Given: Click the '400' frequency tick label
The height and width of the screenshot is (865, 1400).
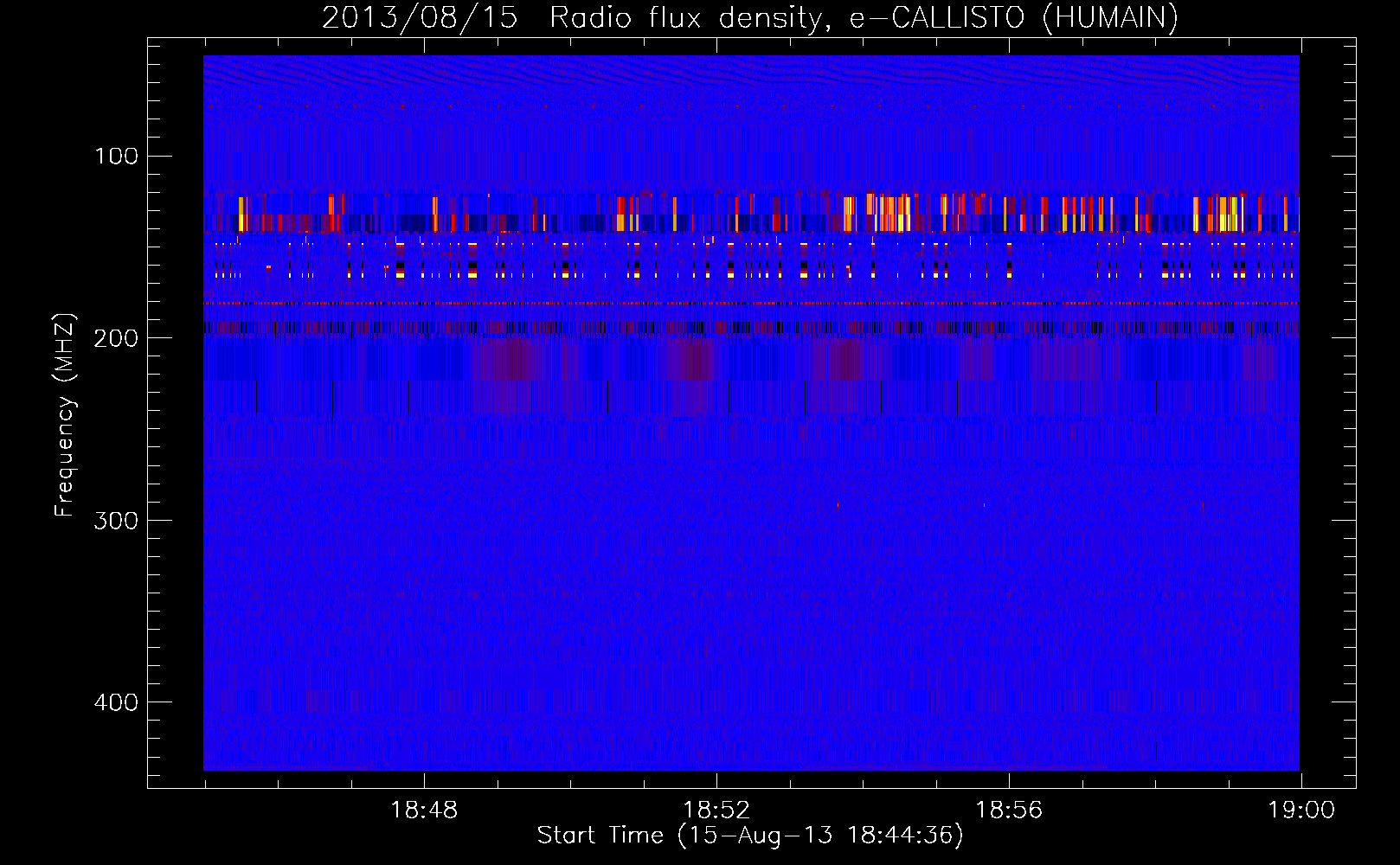Looking at the screenshot, I should 116,702.
